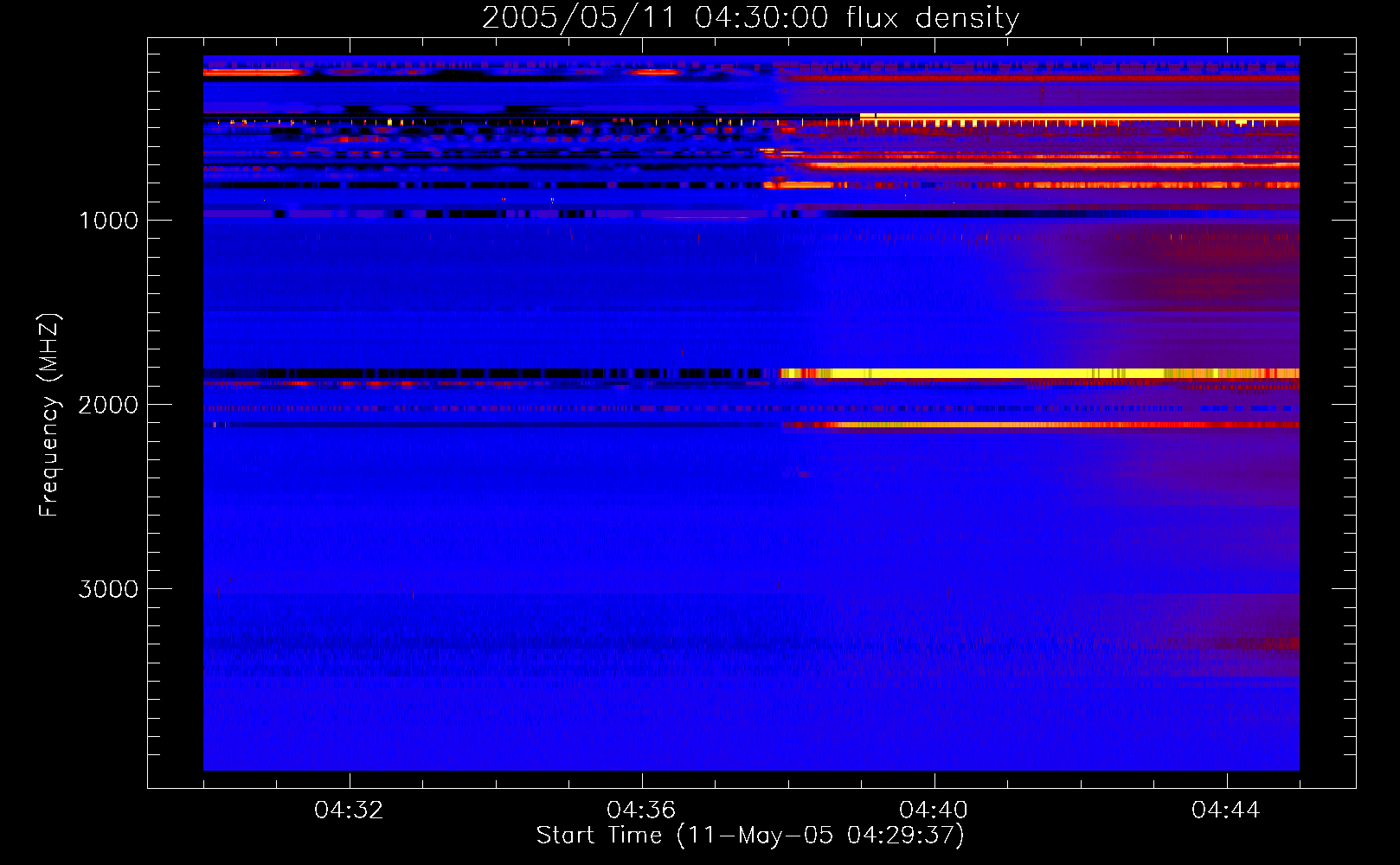
Task: Click the '04:32' time tick label
Action: (x=349, y=811)
